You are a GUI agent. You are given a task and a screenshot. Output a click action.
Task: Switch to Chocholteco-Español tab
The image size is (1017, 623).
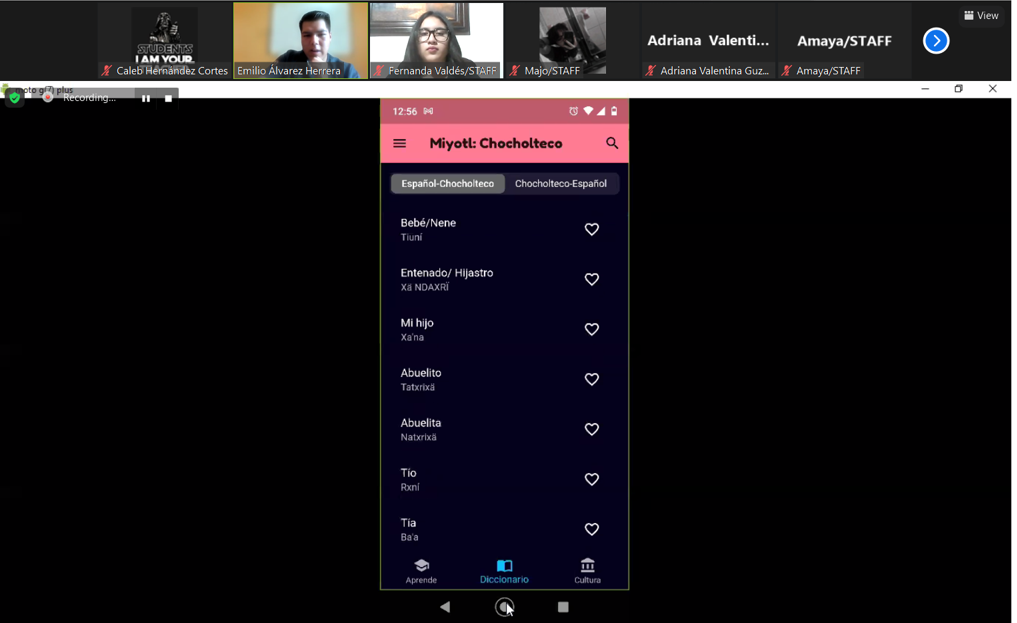point(561,184)
